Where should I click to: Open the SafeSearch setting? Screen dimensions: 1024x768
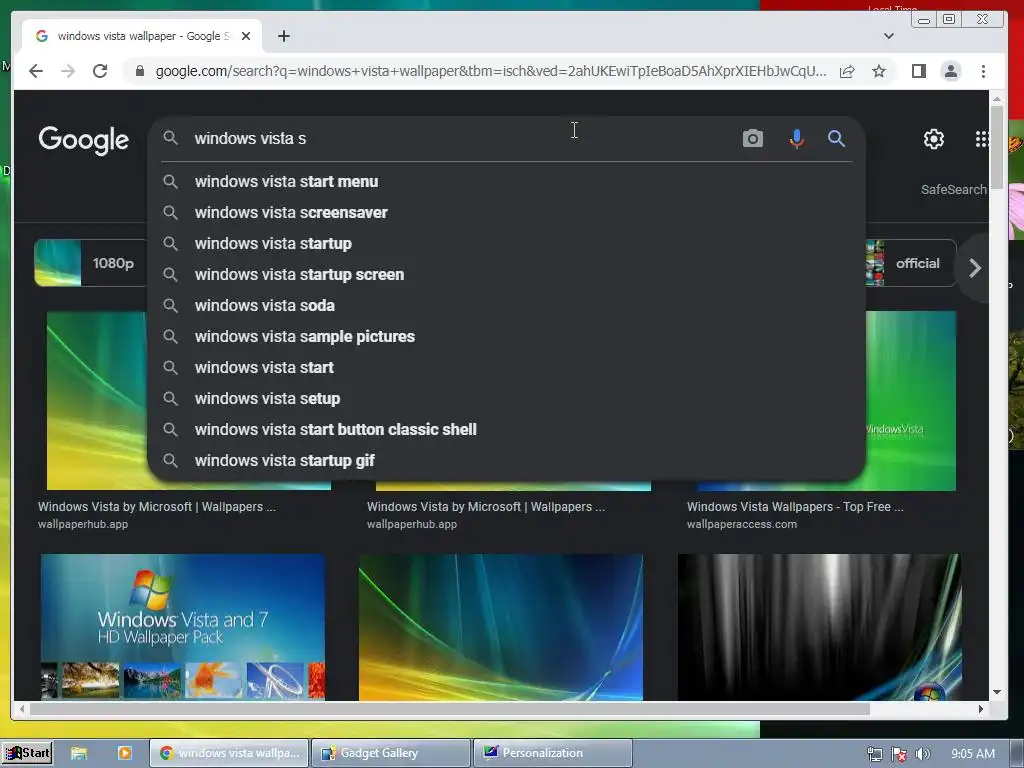coord(953,189)
